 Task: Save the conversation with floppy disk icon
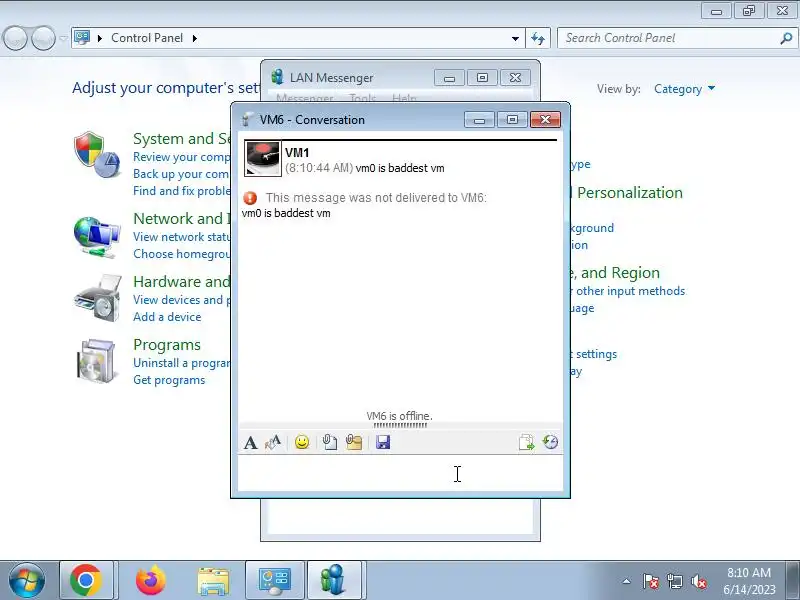(383, 442)
